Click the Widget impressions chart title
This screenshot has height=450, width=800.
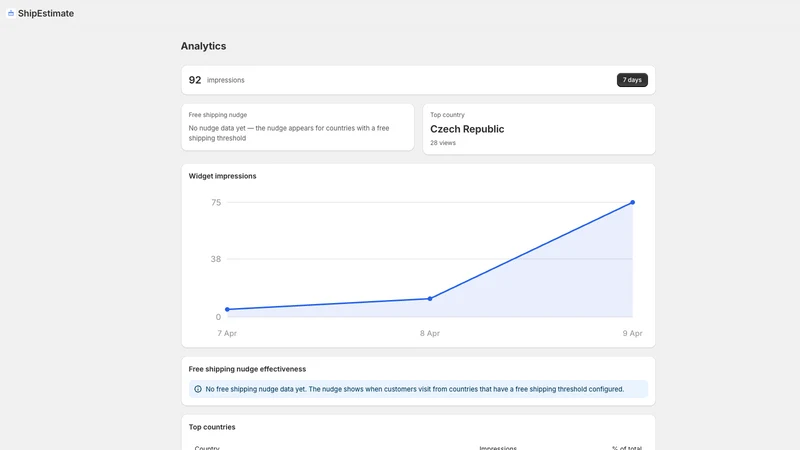222,176
